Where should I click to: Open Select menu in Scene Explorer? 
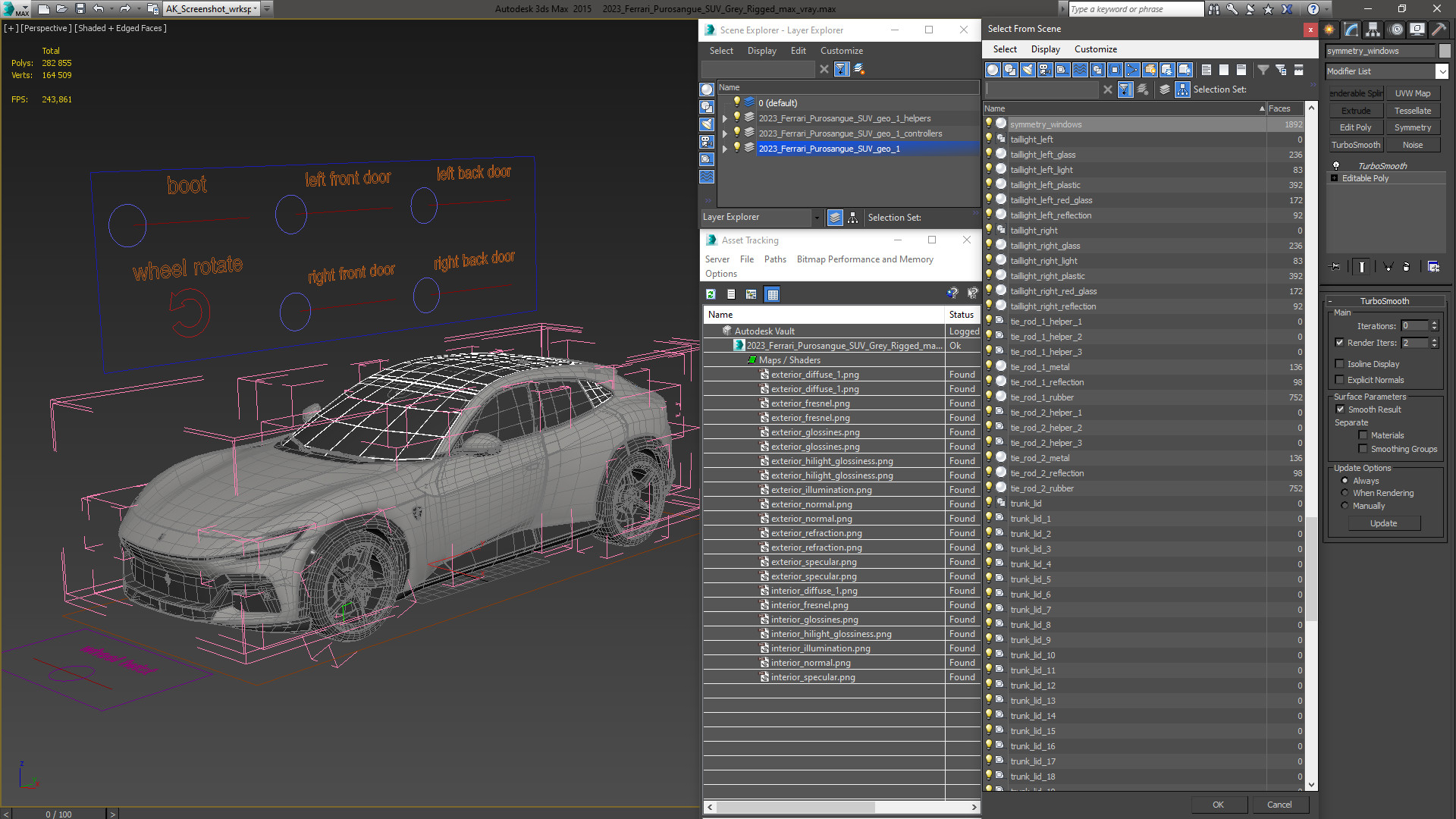coord(721,51)
